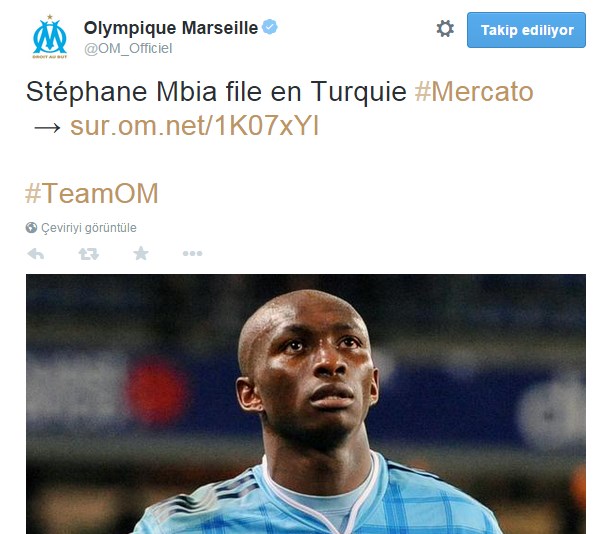Click the arrow symbol before the link

(x=47, y=127)
